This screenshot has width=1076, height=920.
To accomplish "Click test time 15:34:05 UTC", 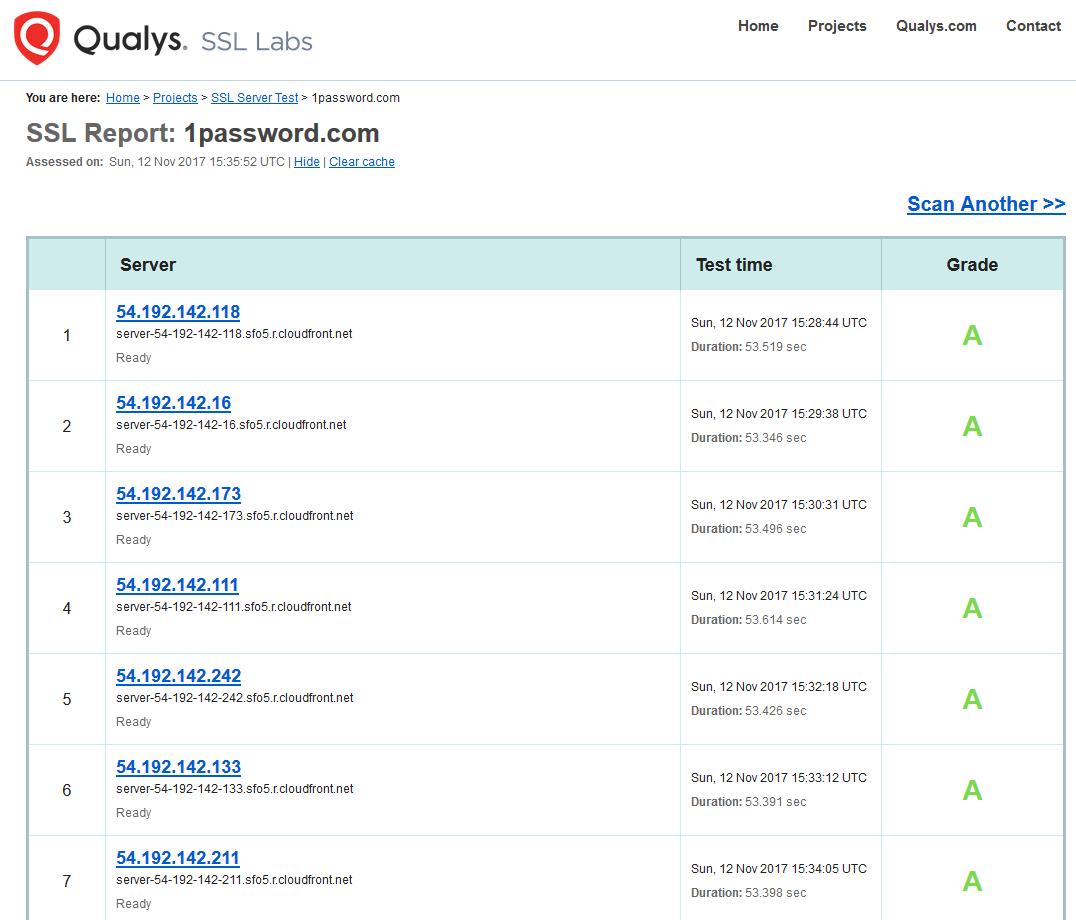I will (x=779, y=869).
